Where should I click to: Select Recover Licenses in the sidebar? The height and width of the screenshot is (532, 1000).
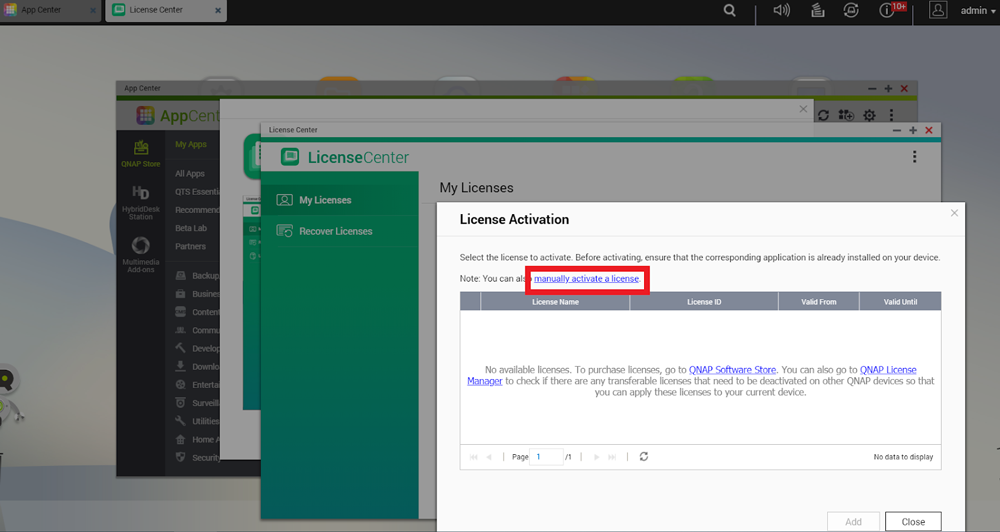[x=335, y=231]
